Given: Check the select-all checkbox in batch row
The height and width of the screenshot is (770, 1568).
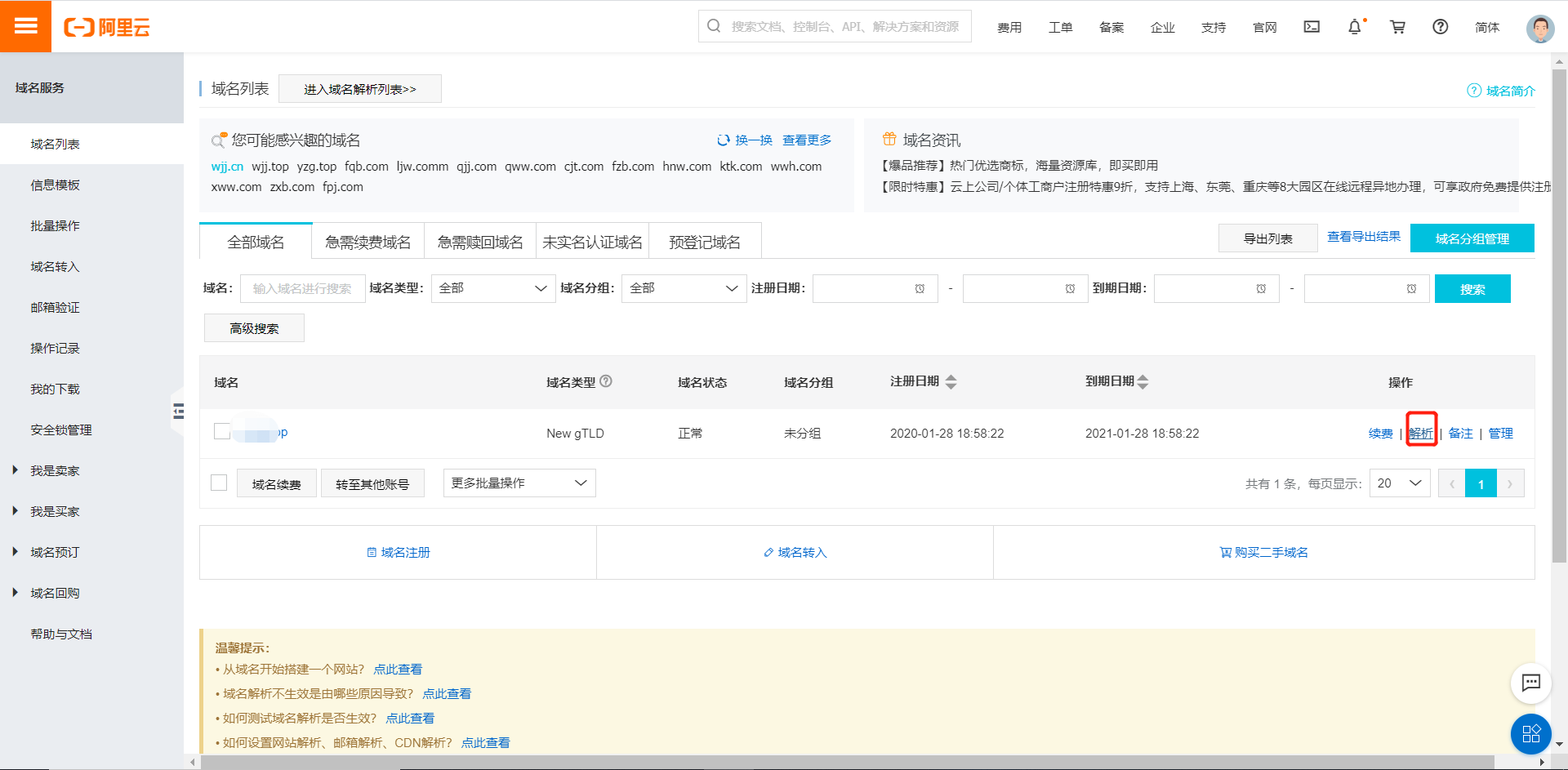Looking at the screenshot, I should click(218, 483).
